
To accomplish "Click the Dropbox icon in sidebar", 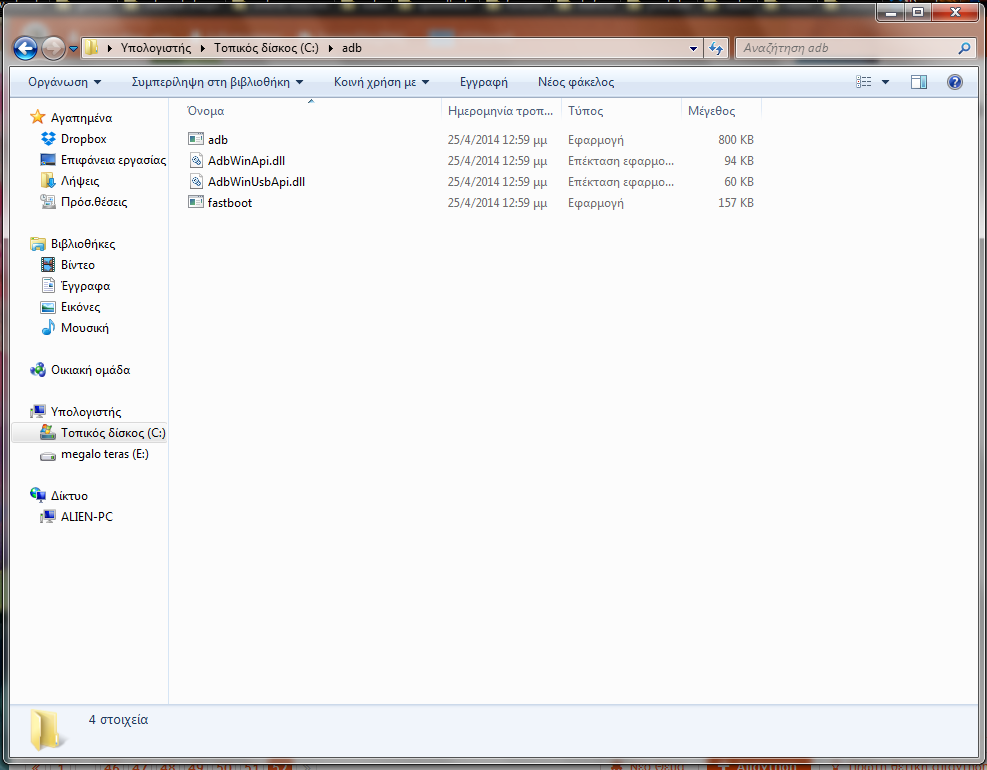I will 48,139.
